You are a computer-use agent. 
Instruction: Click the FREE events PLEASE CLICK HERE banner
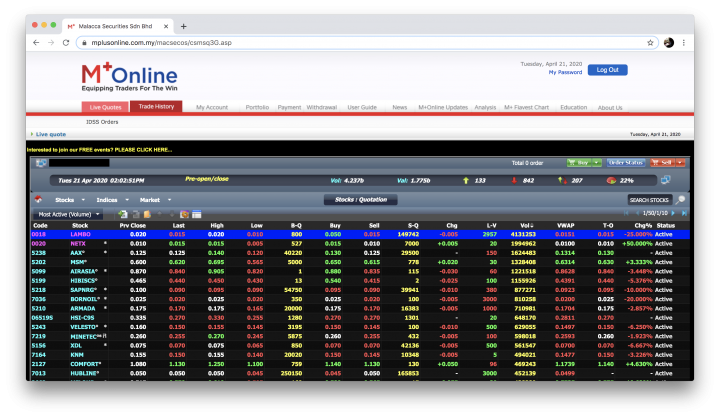(99, 150)
